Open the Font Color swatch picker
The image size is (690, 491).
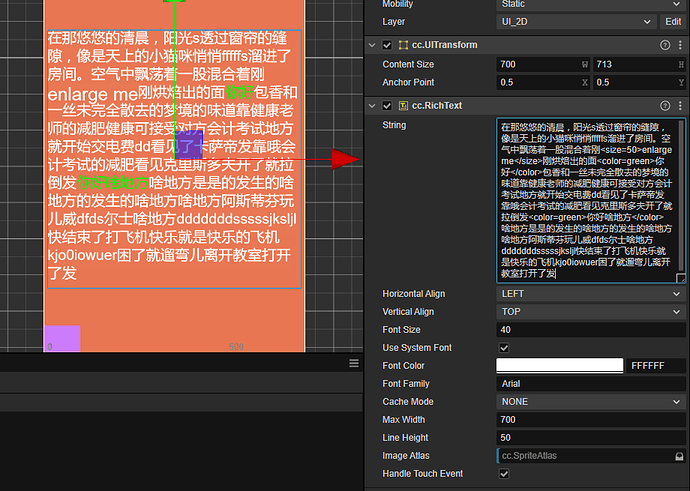tap(559, 366)
